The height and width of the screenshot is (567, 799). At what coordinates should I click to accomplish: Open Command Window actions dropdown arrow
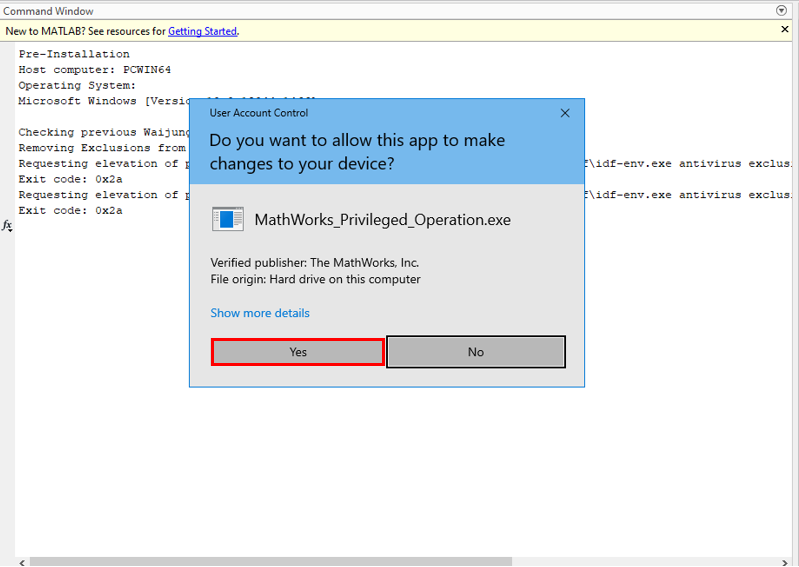pyautogui.click(x=781, y=11)
